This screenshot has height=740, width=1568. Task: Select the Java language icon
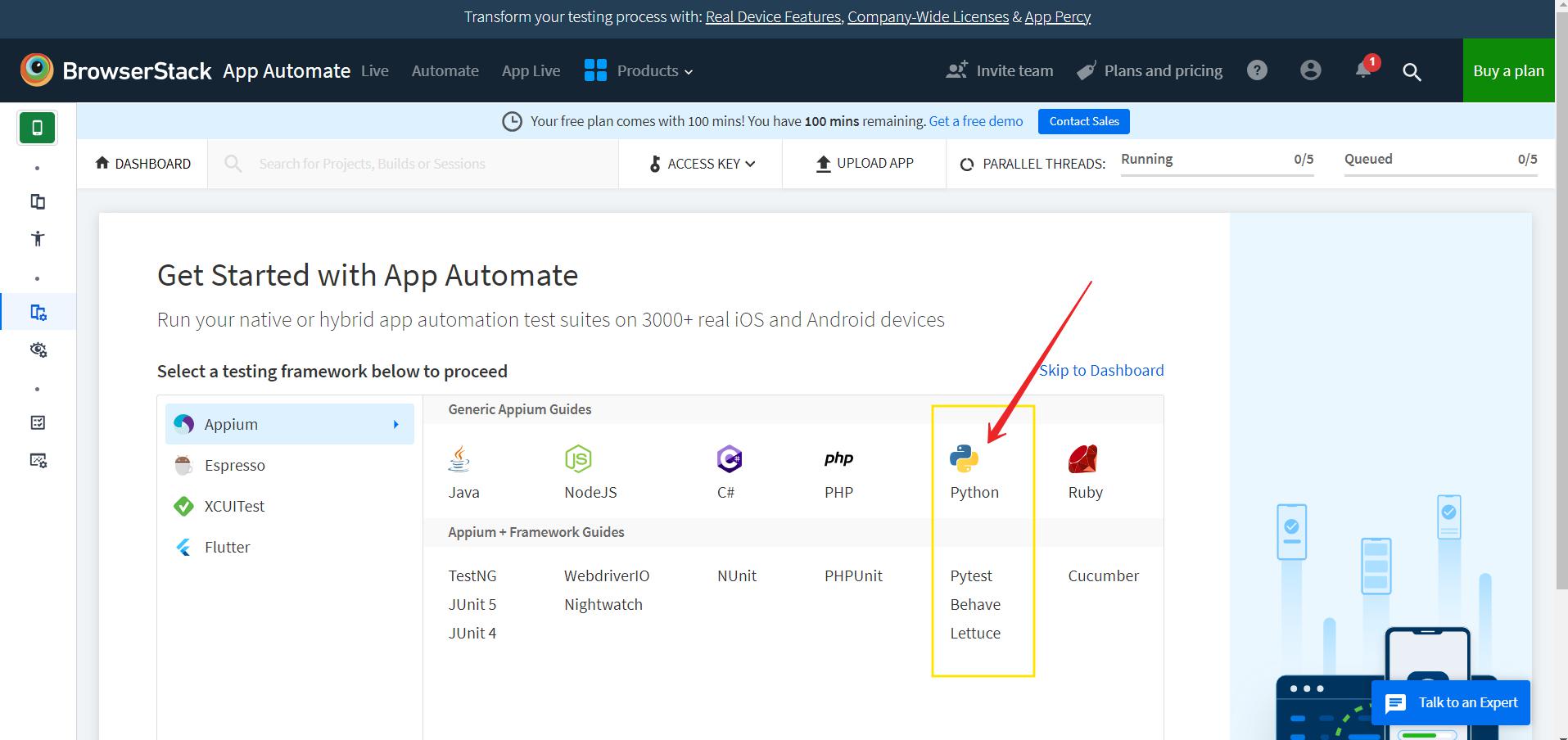tap(459, 458)
